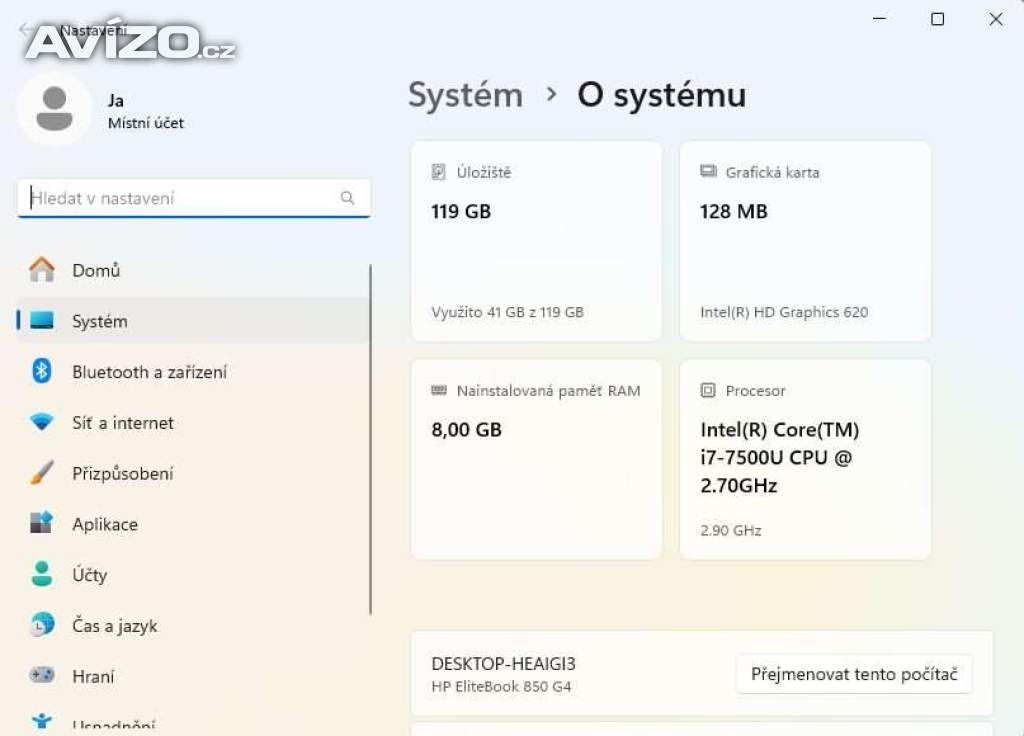Open Bluetooth a zařízení icon

[x=42, y=372]
